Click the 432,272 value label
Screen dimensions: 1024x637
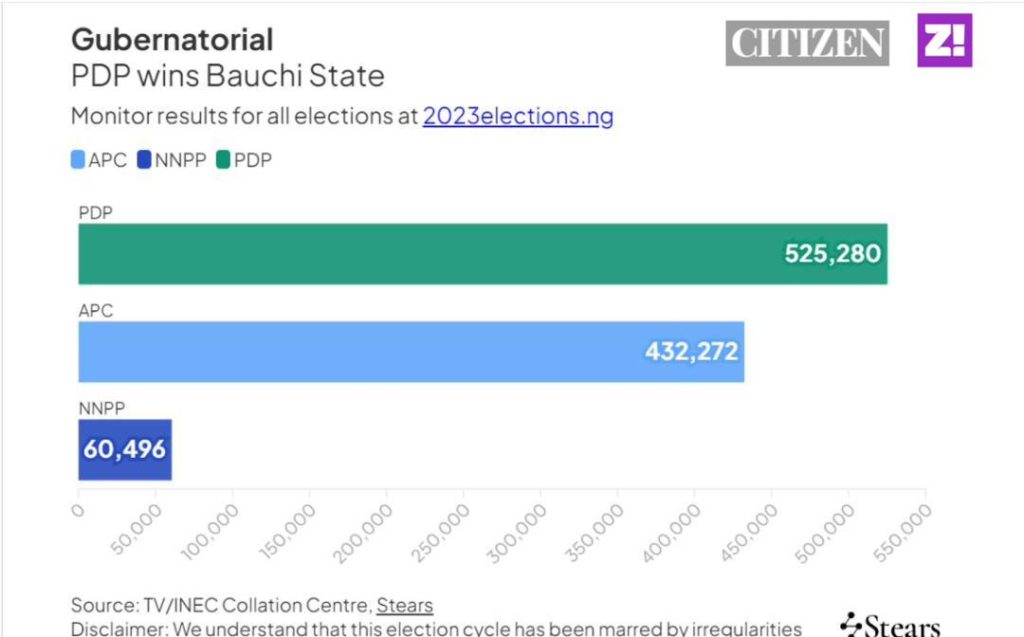690,352
